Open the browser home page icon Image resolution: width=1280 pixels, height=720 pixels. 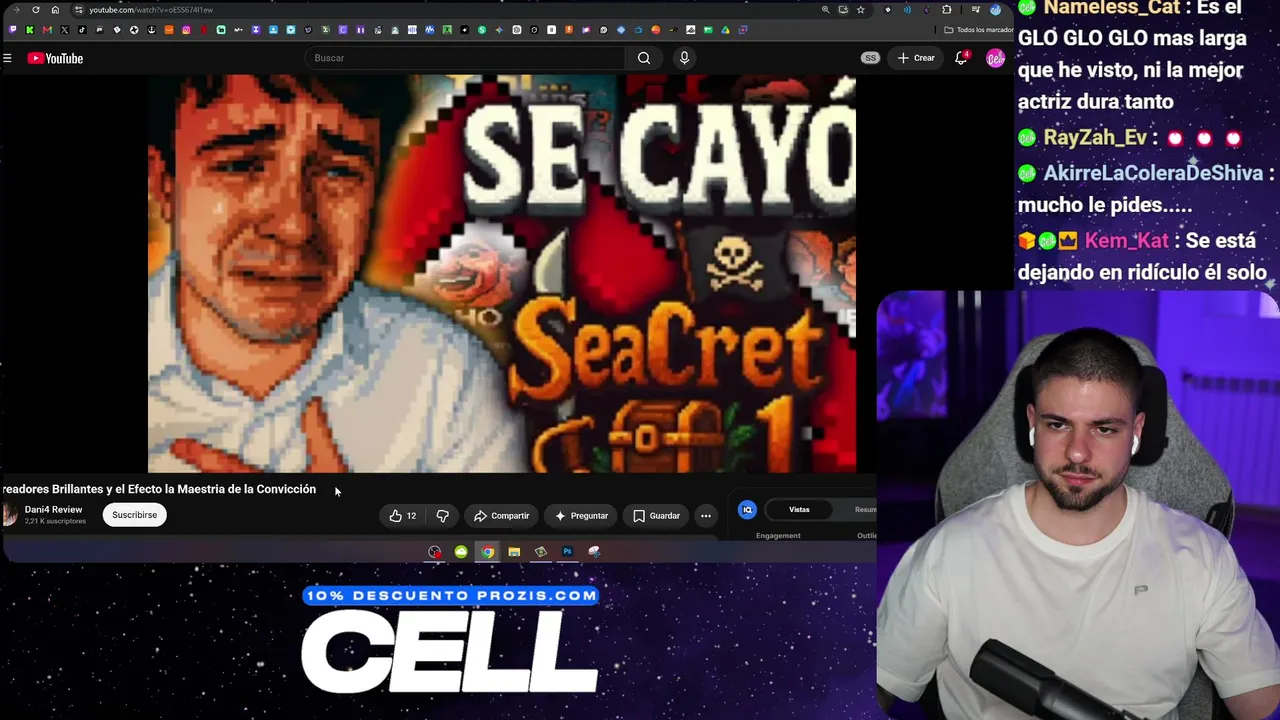click(x=55, y=10)
